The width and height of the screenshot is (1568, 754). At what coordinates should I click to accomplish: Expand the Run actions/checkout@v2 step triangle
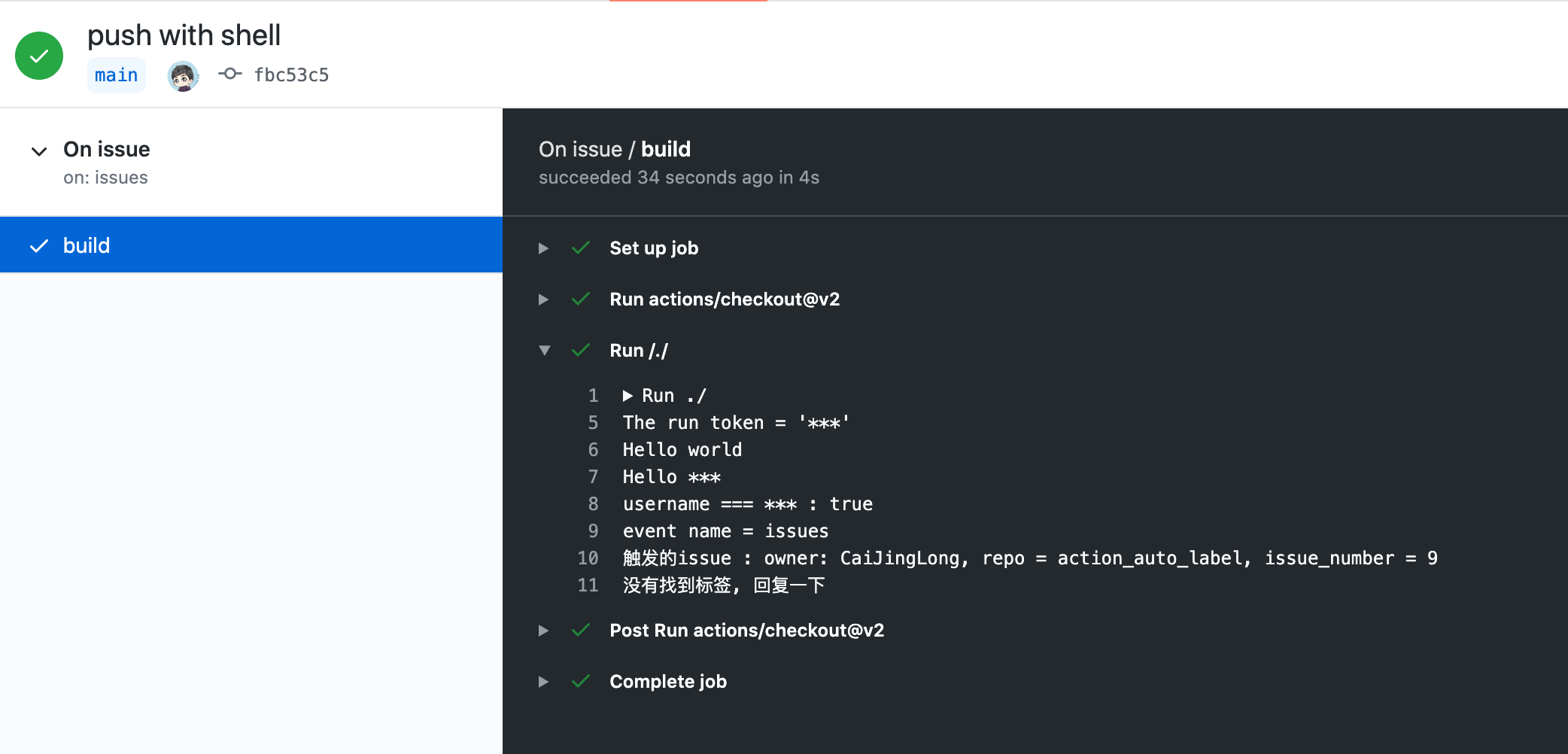point(543,299)
